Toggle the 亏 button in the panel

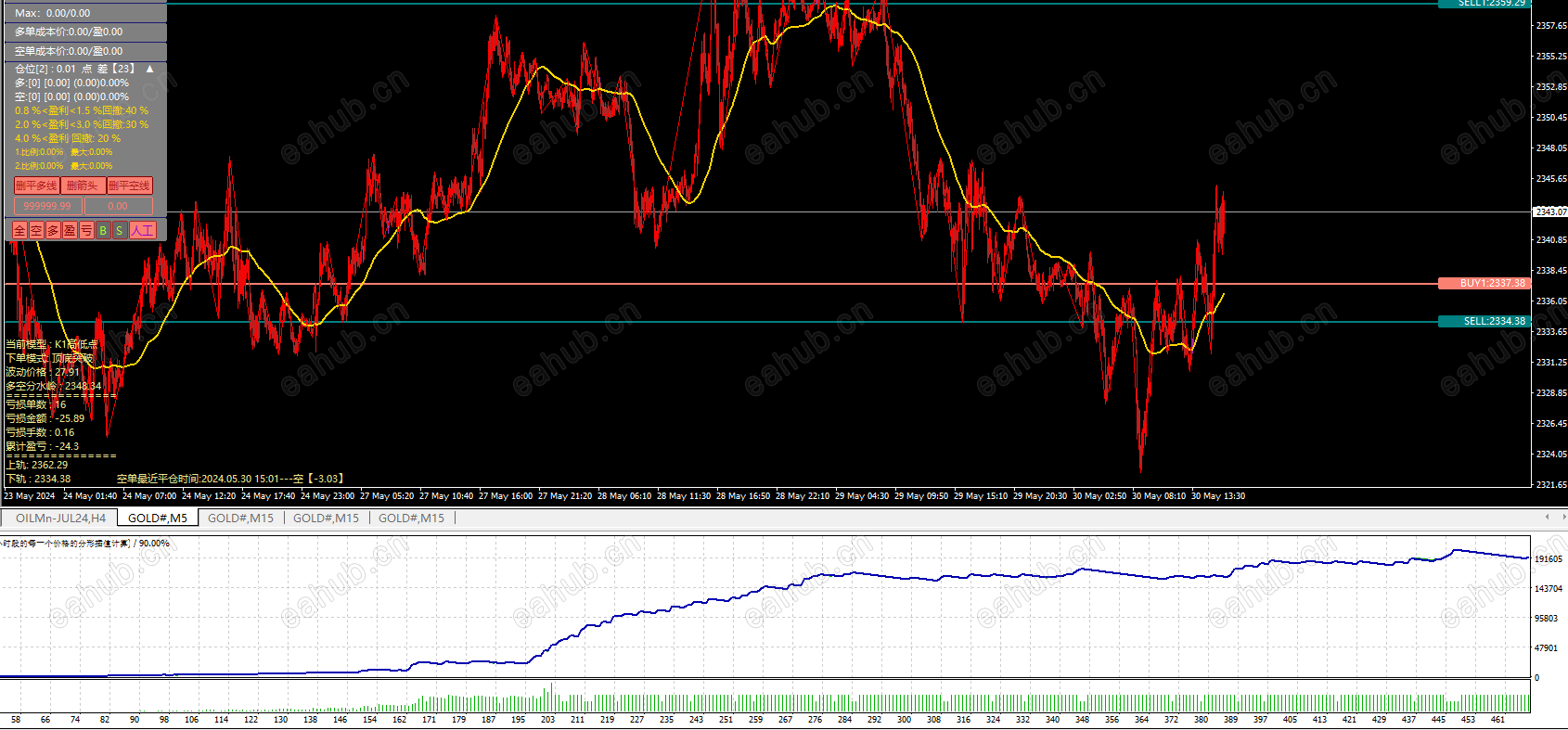click(x=86, y=230)
